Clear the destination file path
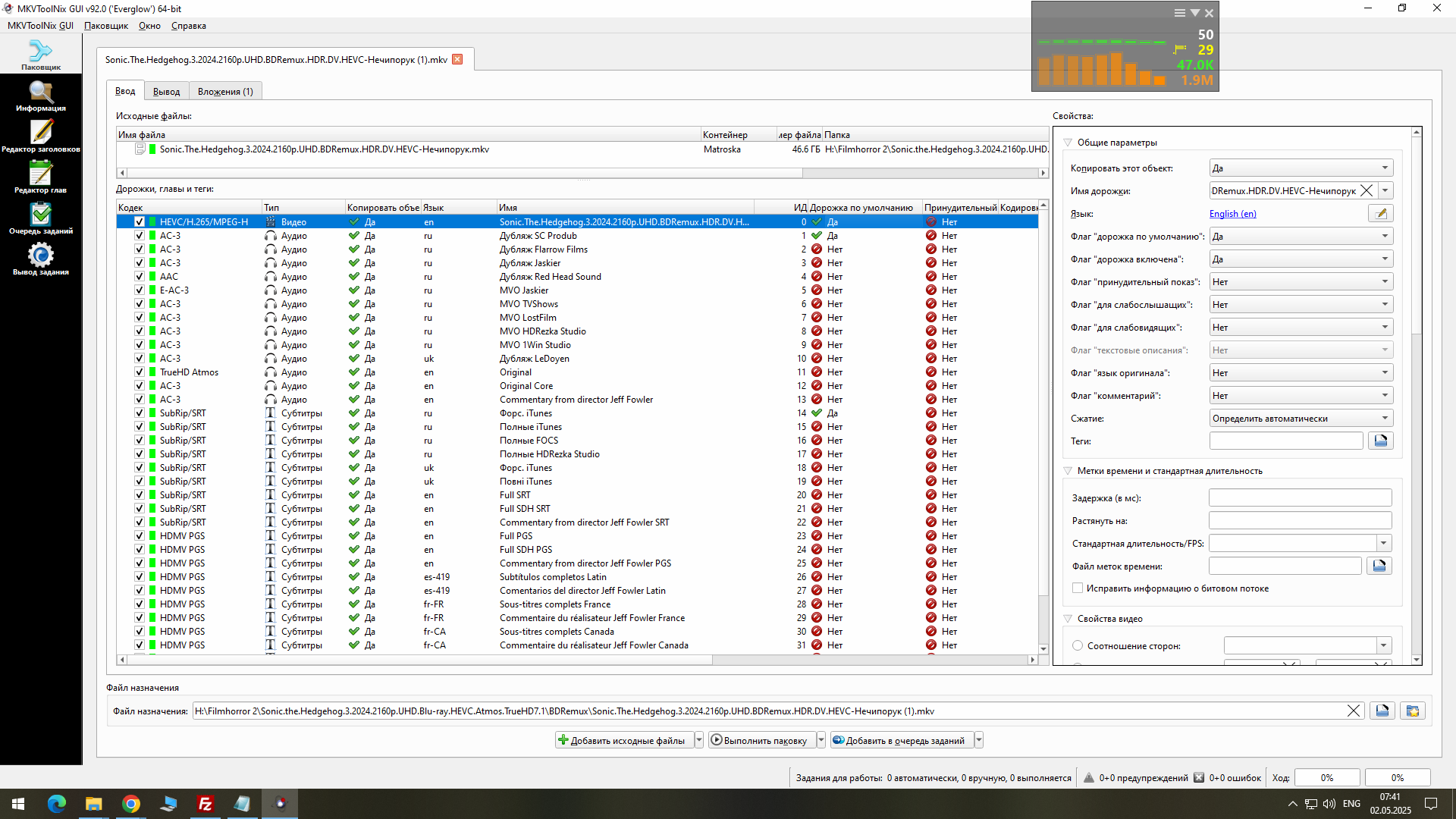 click(x=1354, y=711)
